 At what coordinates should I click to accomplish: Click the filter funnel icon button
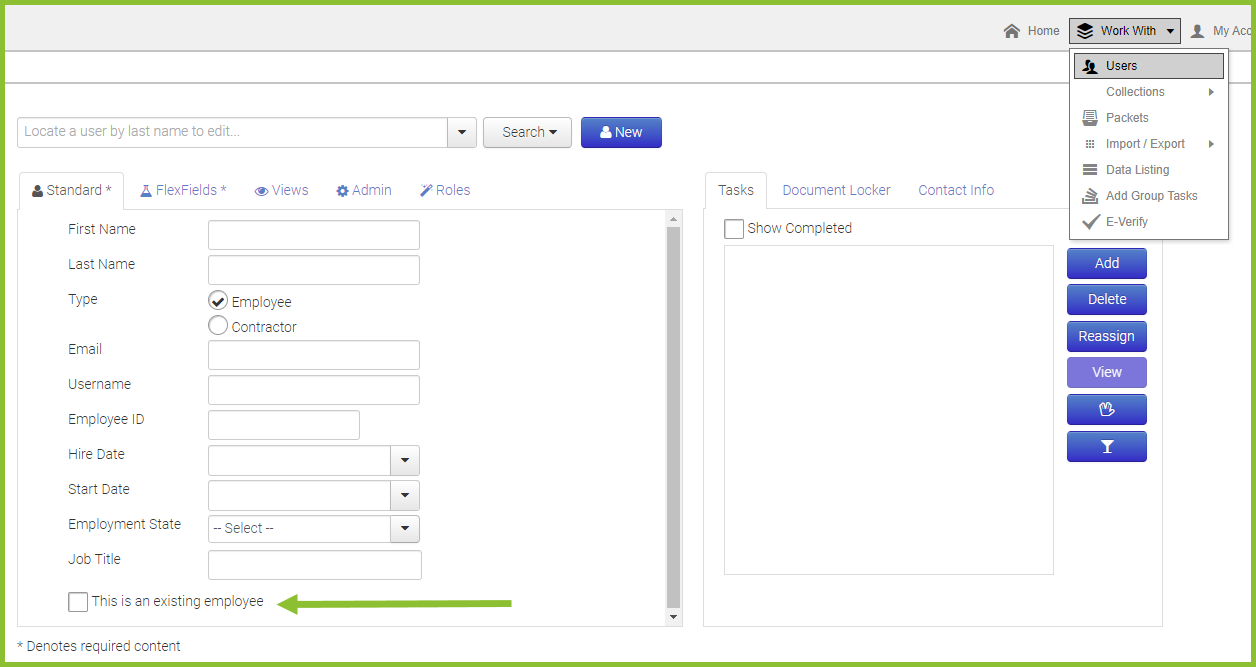1107,447
